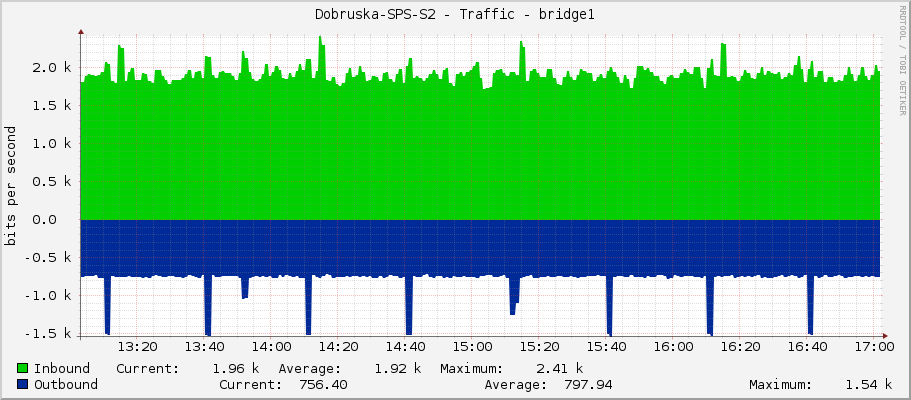Viewport: 911px width, 400px height.
Task: Click the 17:00 time axis label
Action: coord(874,347)
